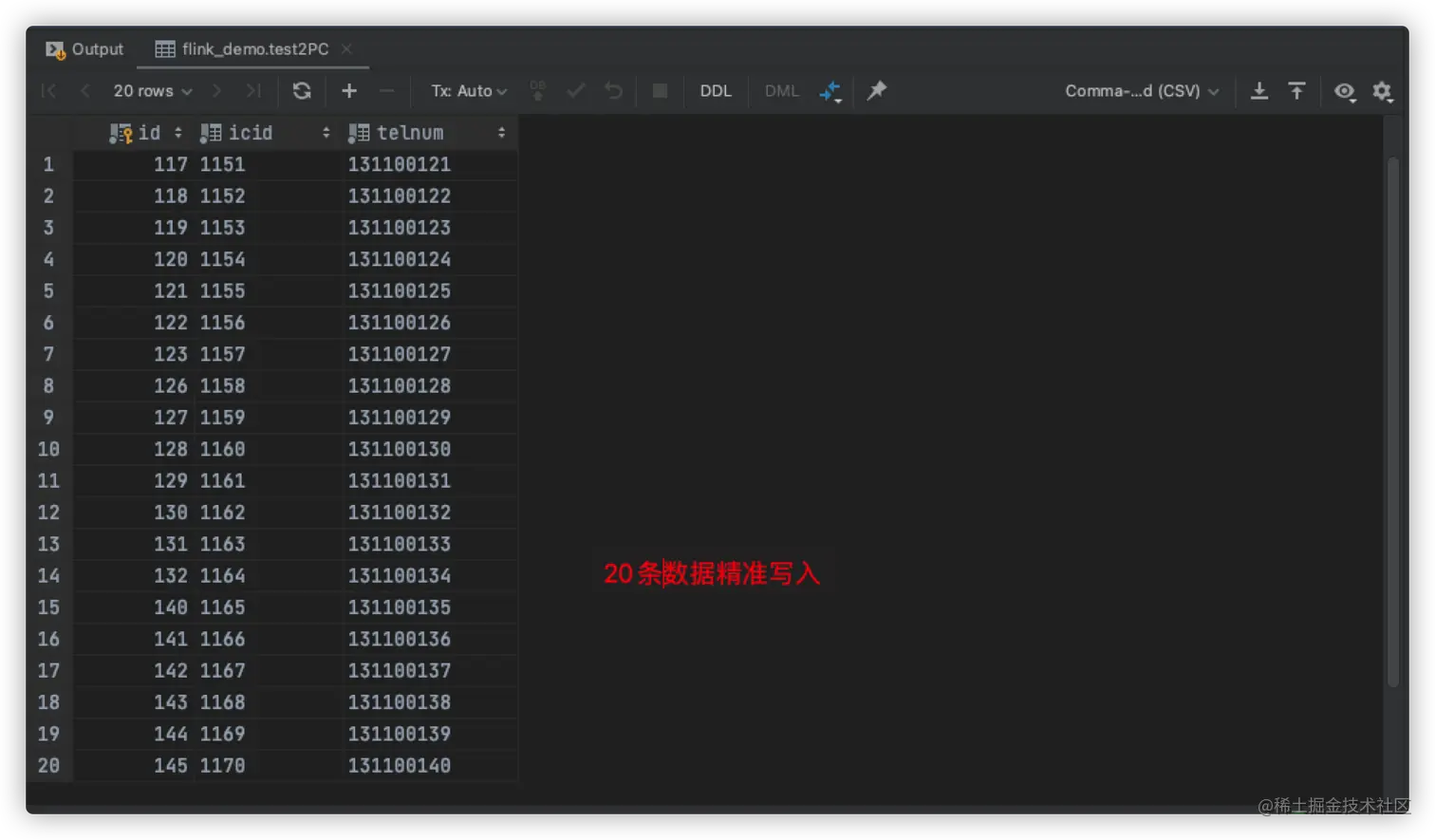Delete the selected row
The height and width of the screenshot is (840, 1435).
click(x=385, y=90)
